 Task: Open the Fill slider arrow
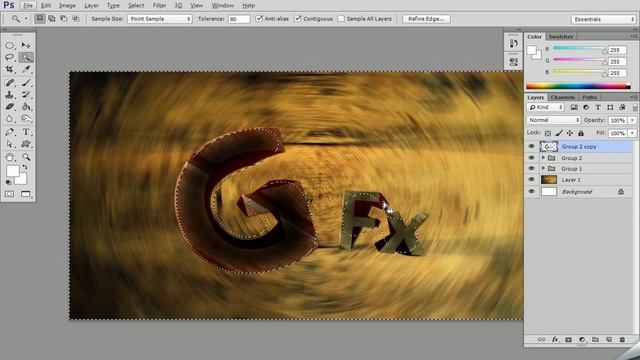[x=632, y=133]
